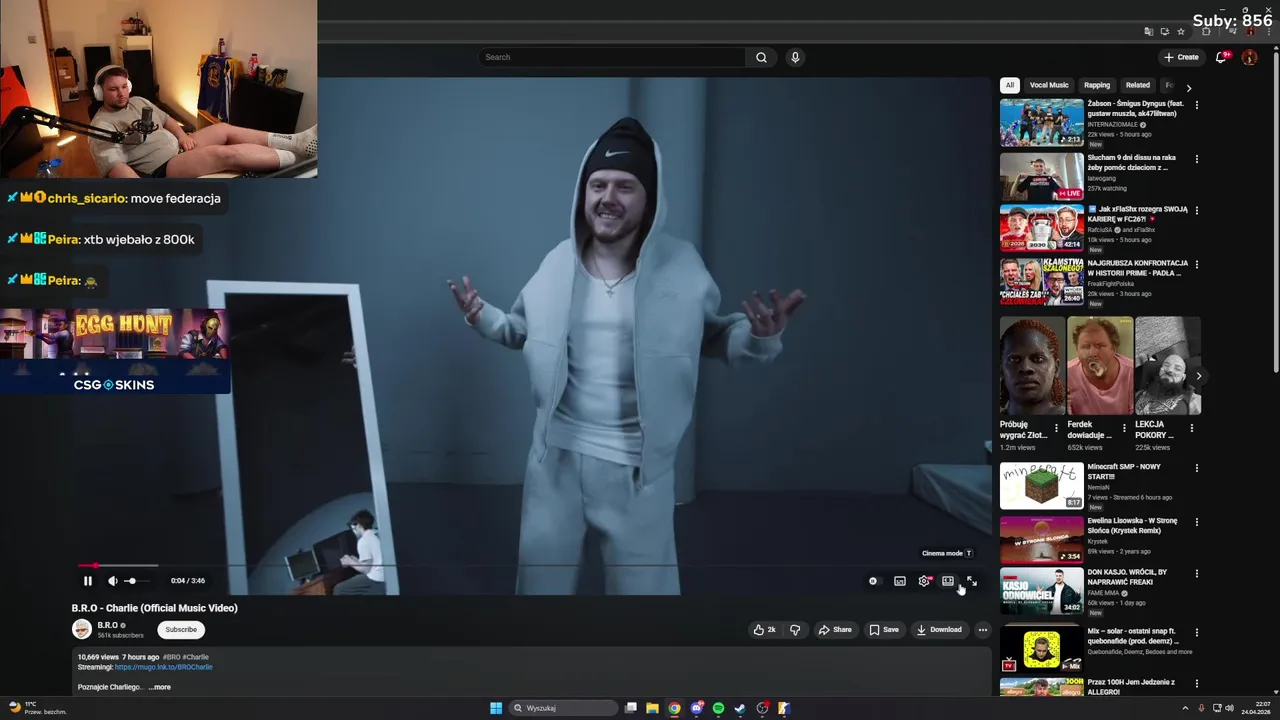Click the translate page icon in address bar
Image resolution: width=1280 pixels, height=720 pixels.
tap(1149, 32)
